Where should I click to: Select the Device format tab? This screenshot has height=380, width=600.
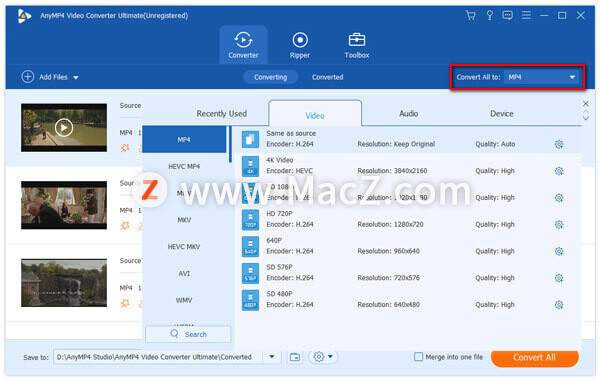(502, 114)
